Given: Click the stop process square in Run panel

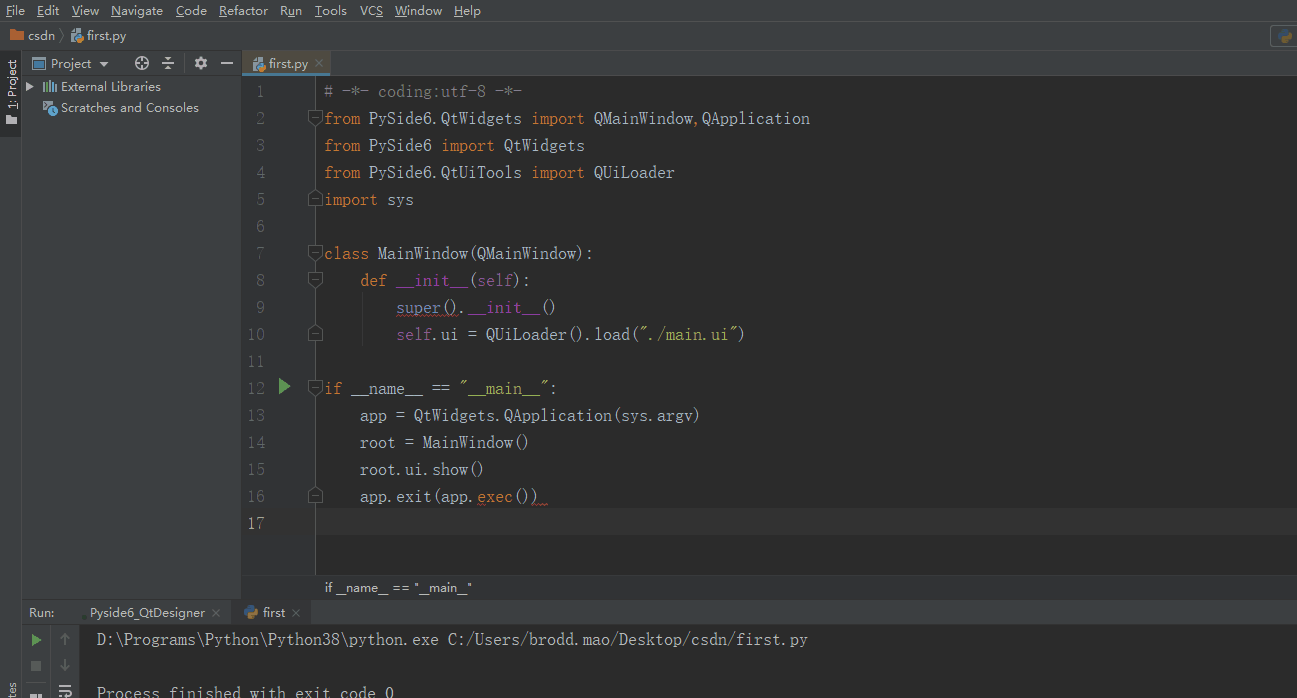Looking at the screenshot, I should (x=36, y=665).
